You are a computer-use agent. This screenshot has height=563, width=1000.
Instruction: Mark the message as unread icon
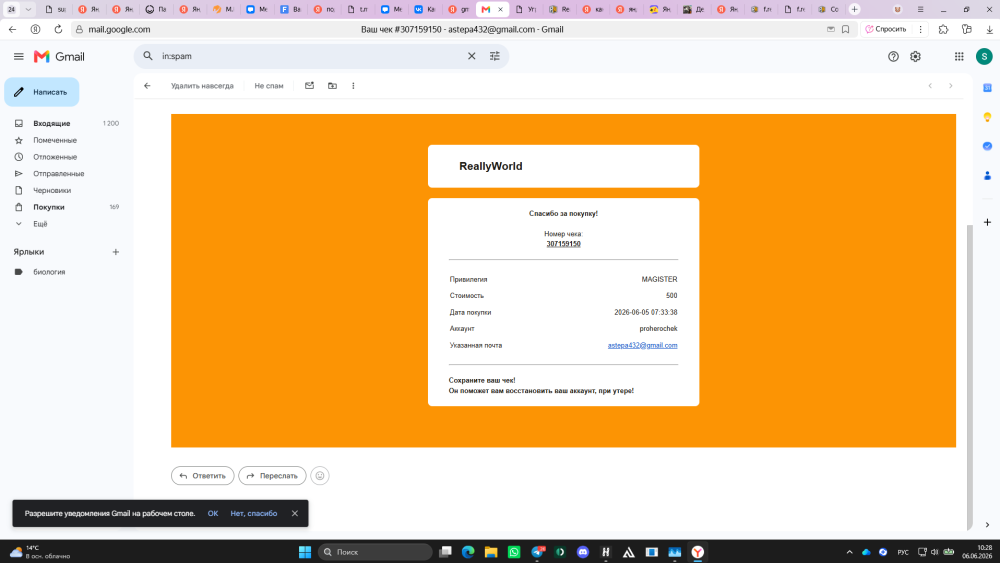309,85
